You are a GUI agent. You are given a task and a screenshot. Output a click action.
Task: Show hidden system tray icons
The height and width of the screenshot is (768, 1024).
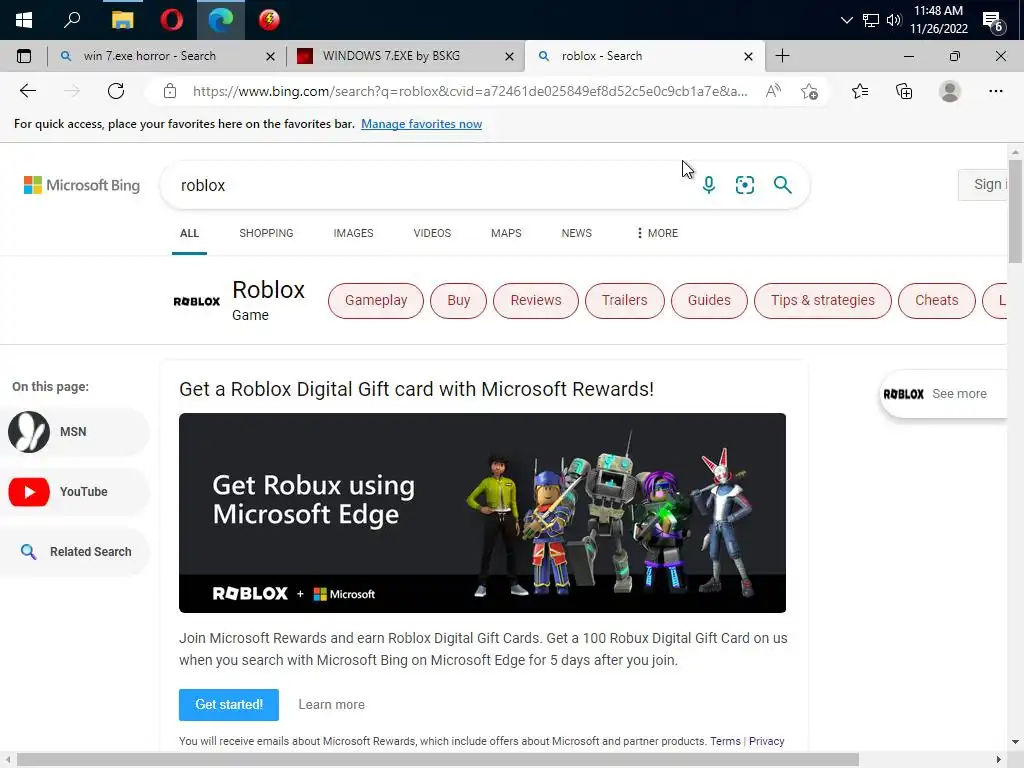[846, 20]
